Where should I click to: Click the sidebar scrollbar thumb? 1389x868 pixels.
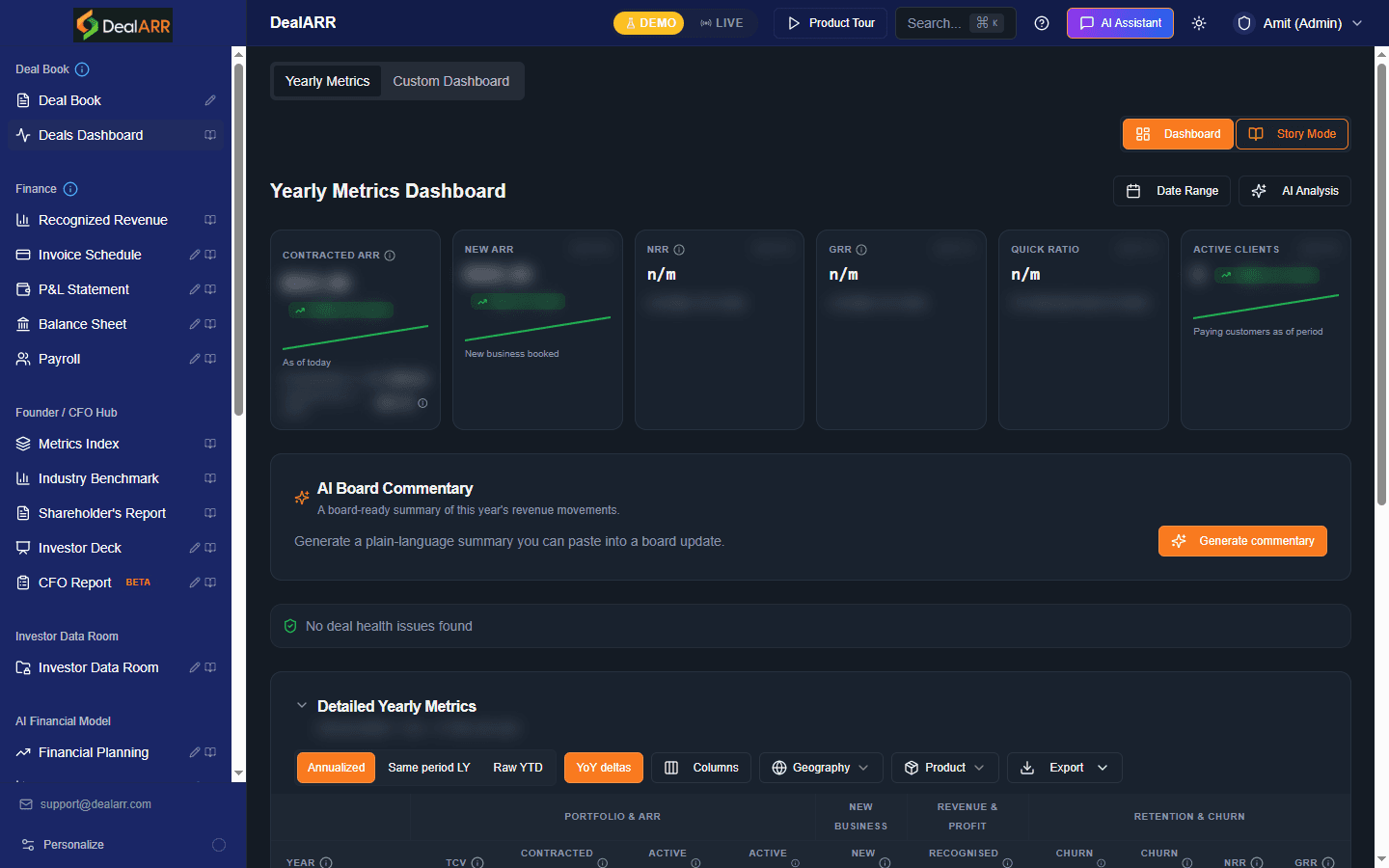coord(238,241)
